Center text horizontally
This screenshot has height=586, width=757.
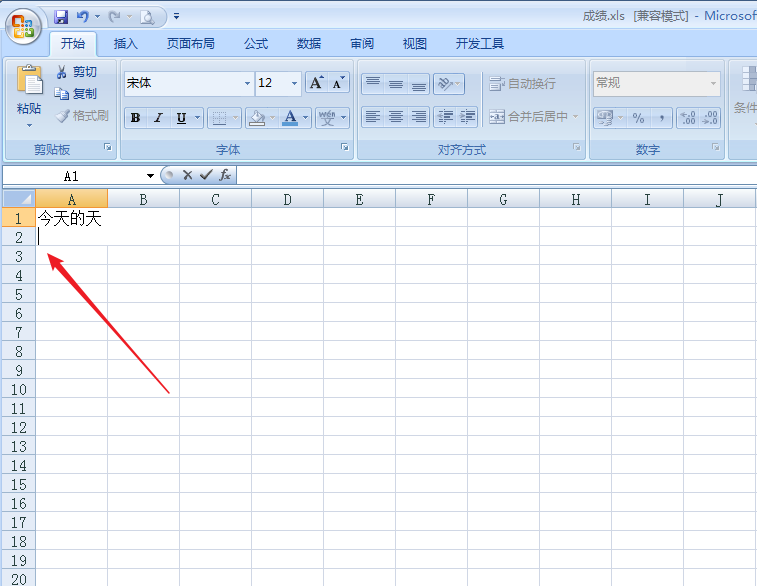[x=396, y=117]
